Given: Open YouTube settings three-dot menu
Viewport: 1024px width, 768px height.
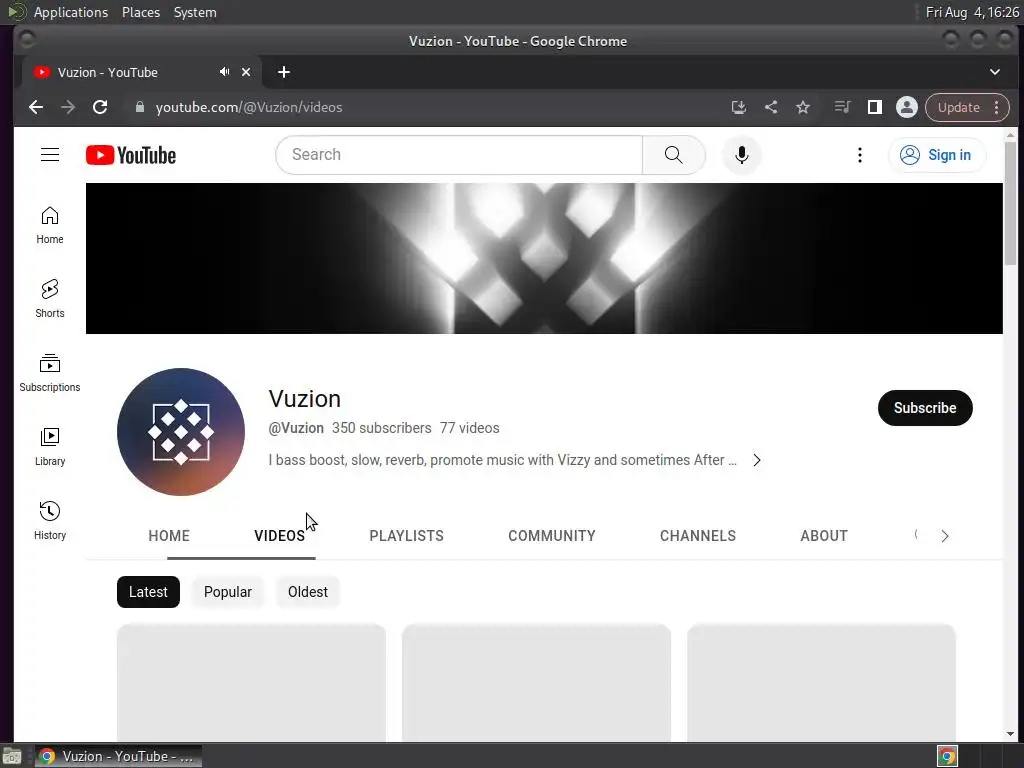Looking at the screenshot, I should [859, 155].
